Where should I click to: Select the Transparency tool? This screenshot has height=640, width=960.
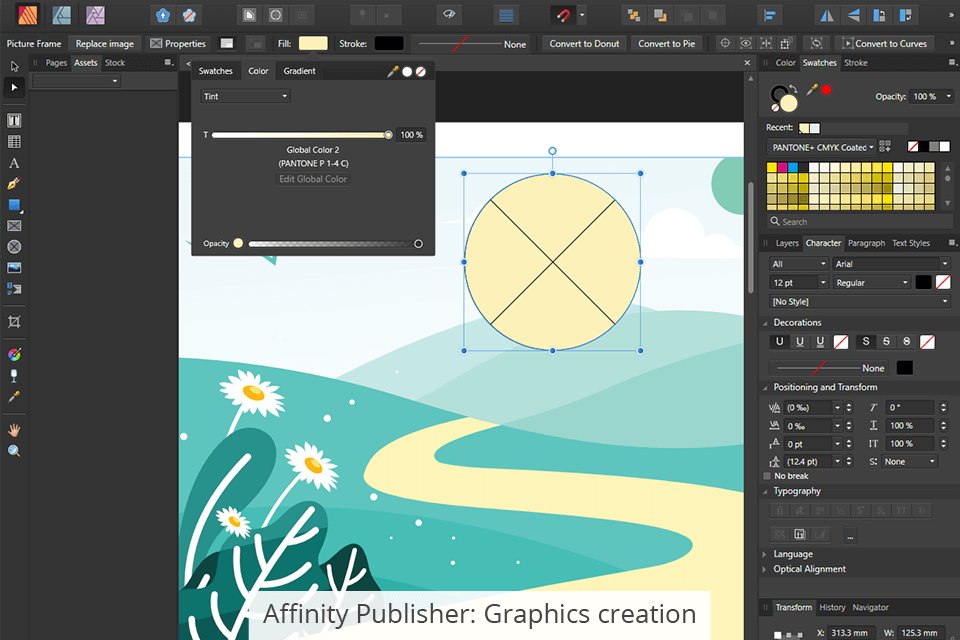click(14, 375)
